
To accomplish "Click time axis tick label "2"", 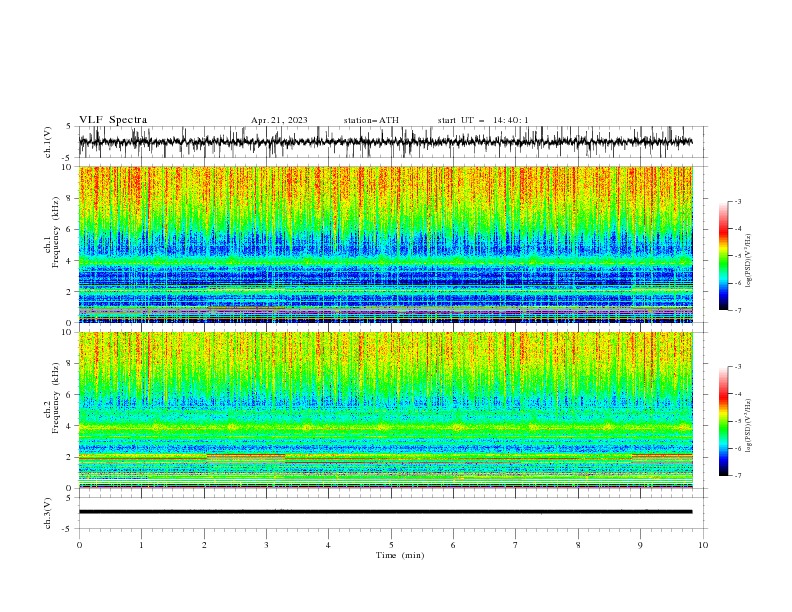I will 204,545.
